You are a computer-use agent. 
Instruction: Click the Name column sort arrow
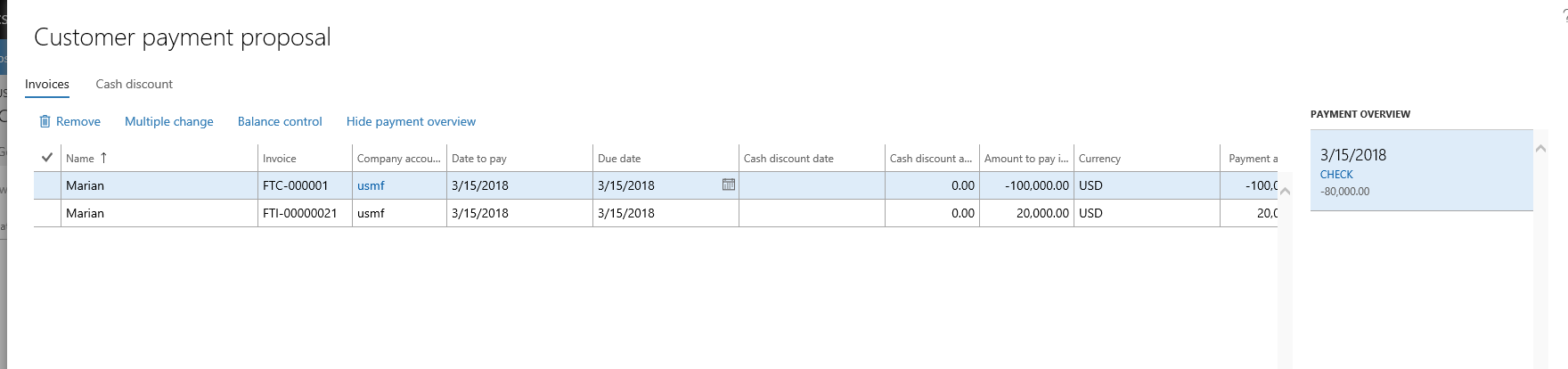coord(103,158)
